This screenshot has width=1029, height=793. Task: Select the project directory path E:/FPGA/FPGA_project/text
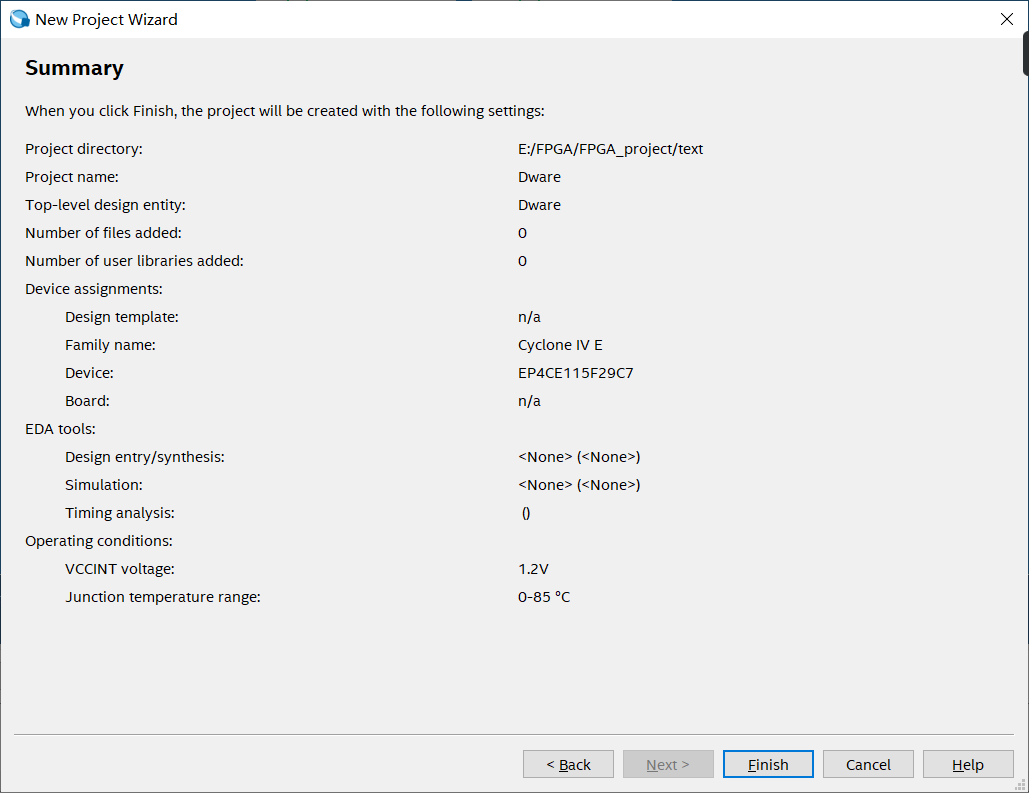(x=610, y=149)
